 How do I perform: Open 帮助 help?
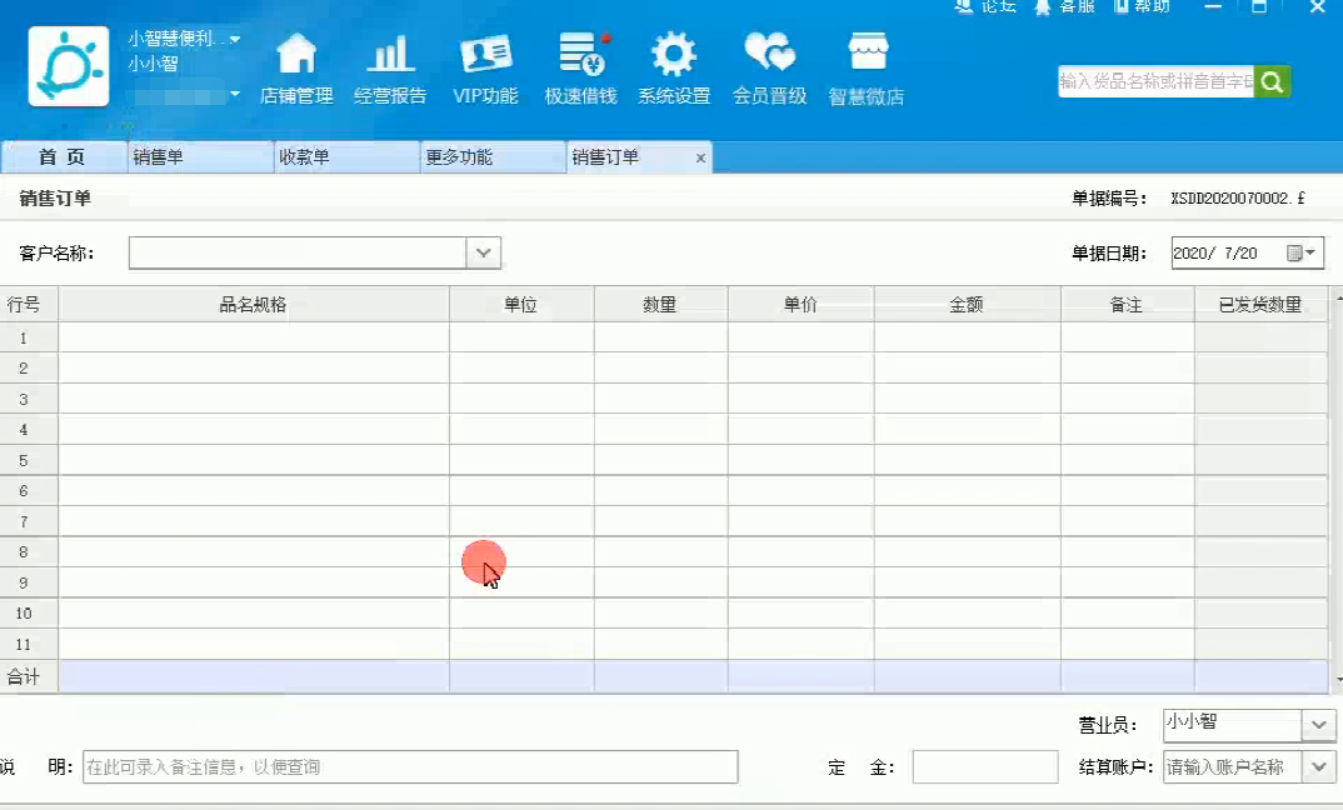pyautogui.click(x=1147, y=6)
